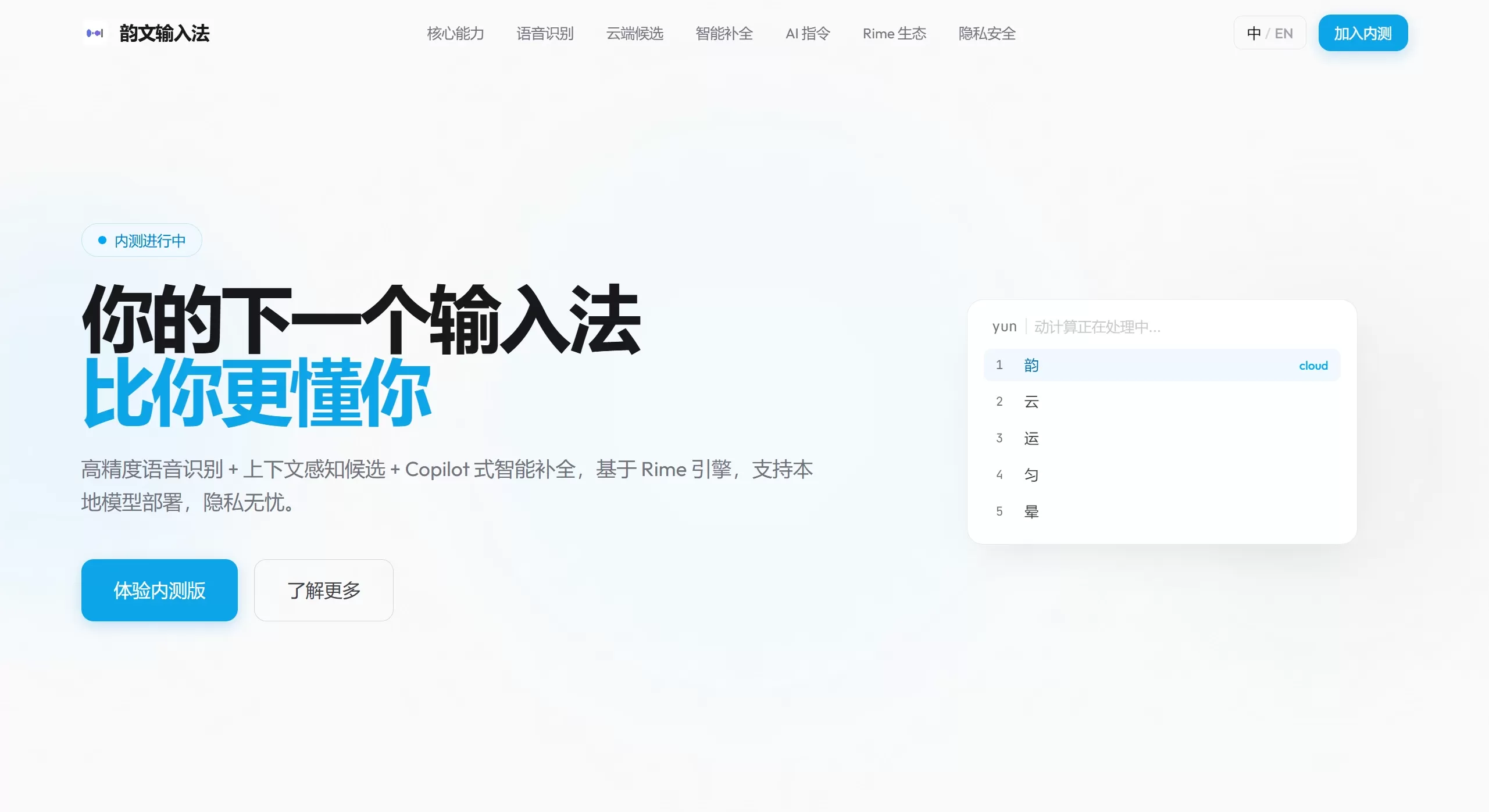Switch language to EN
The width and height of the screenshot is (1489, 812).
[x=1284, y=33]
